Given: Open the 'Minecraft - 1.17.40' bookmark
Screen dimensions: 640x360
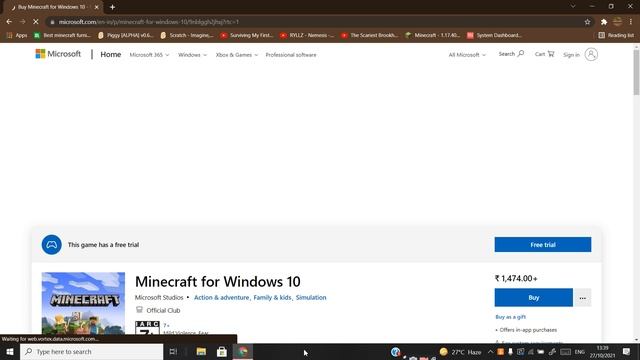Looking at the screenshot, I should click(433, 35).
